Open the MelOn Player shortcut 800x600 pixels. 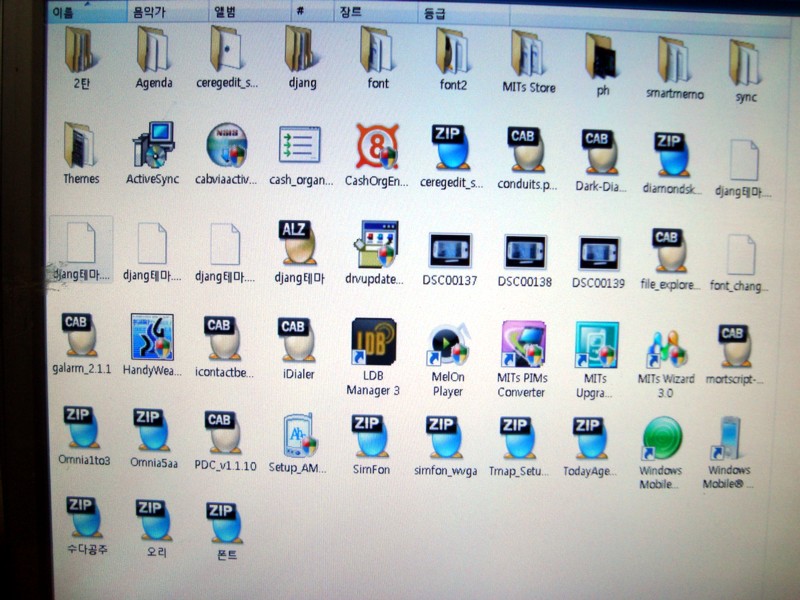(447, 345)
